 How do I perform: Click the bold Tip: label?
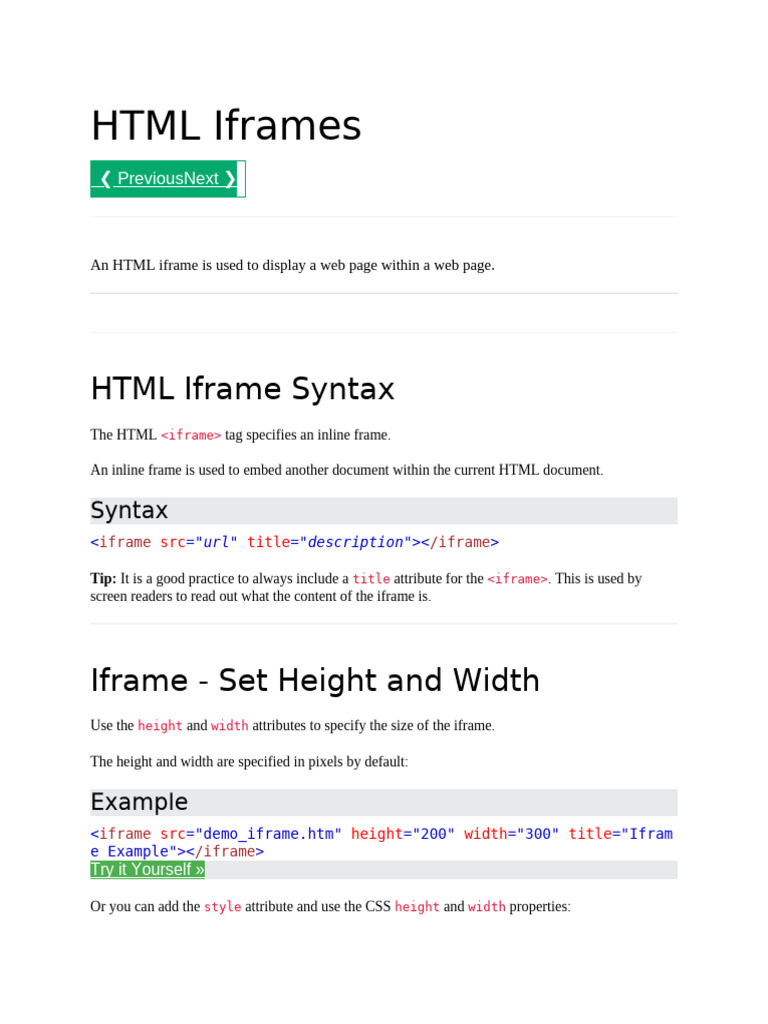click(103, 578)
